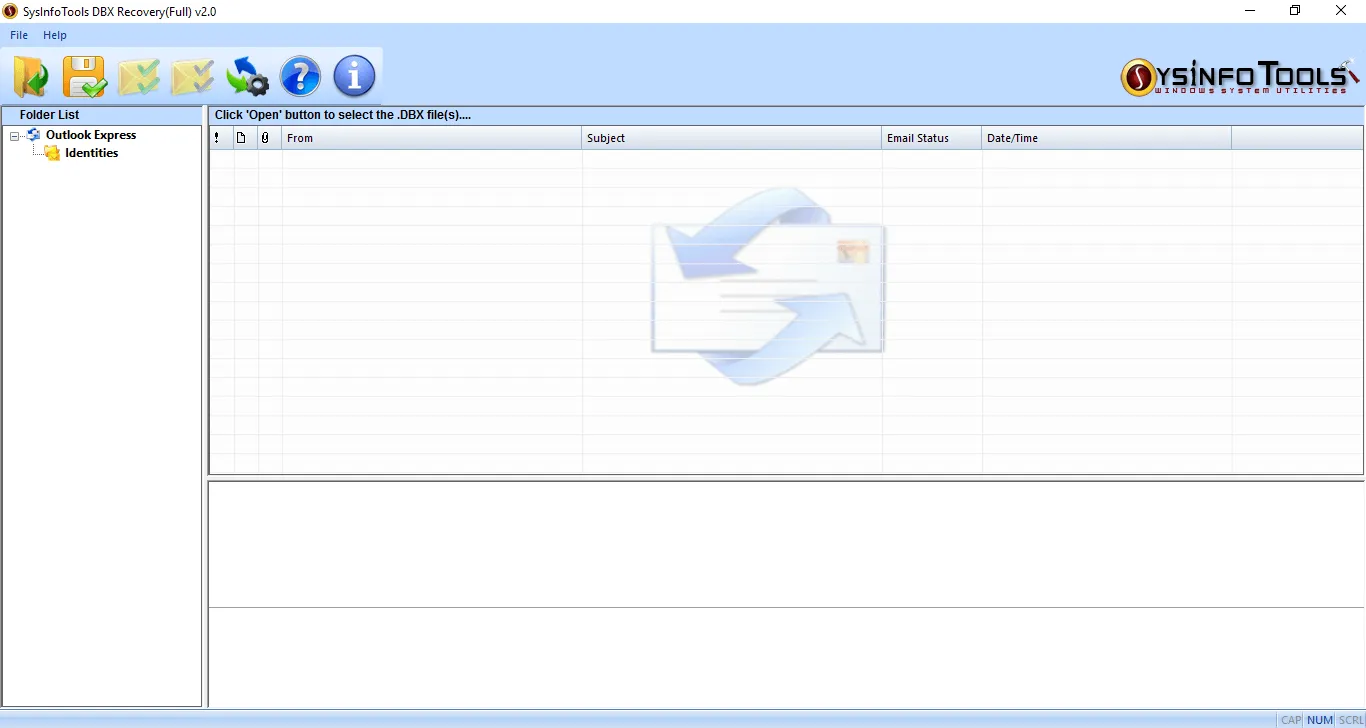Click the Outlook Express tree icon

(x=34, y=135)
